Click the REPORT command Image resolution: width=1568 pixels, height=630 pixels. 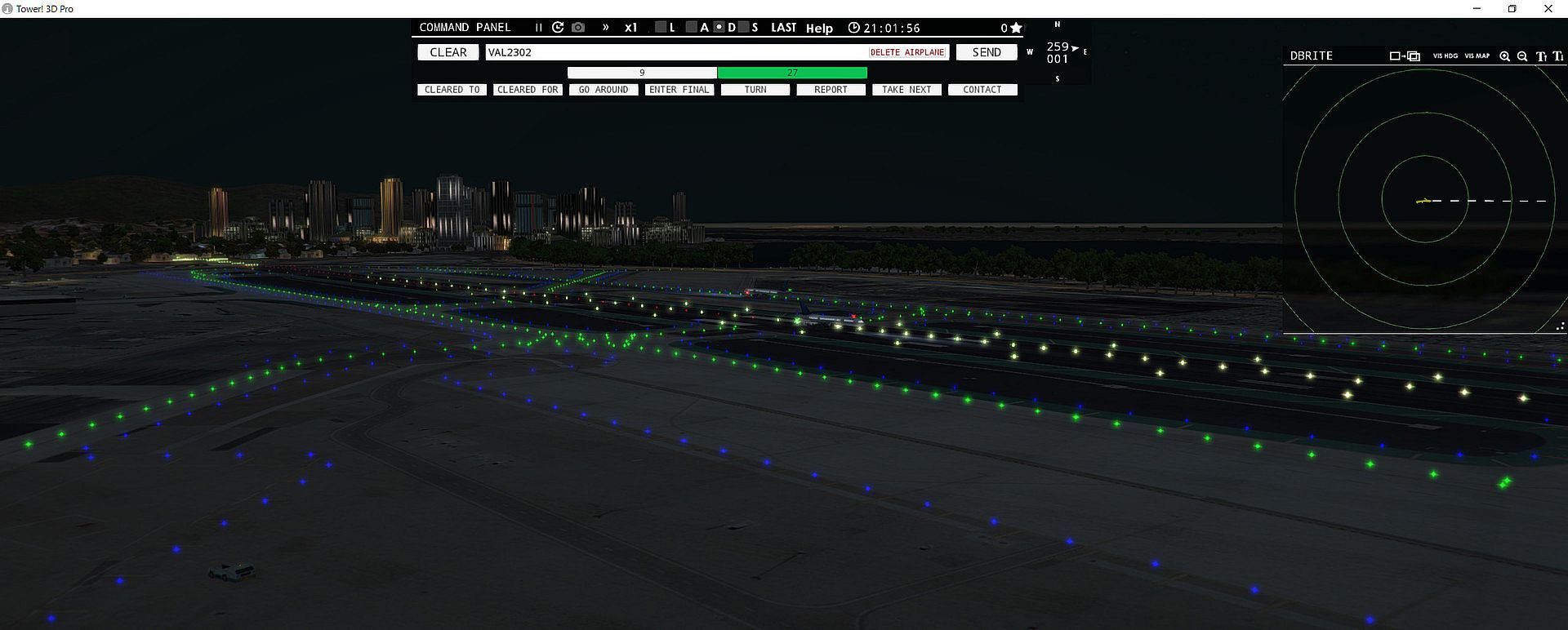point(831,90)
